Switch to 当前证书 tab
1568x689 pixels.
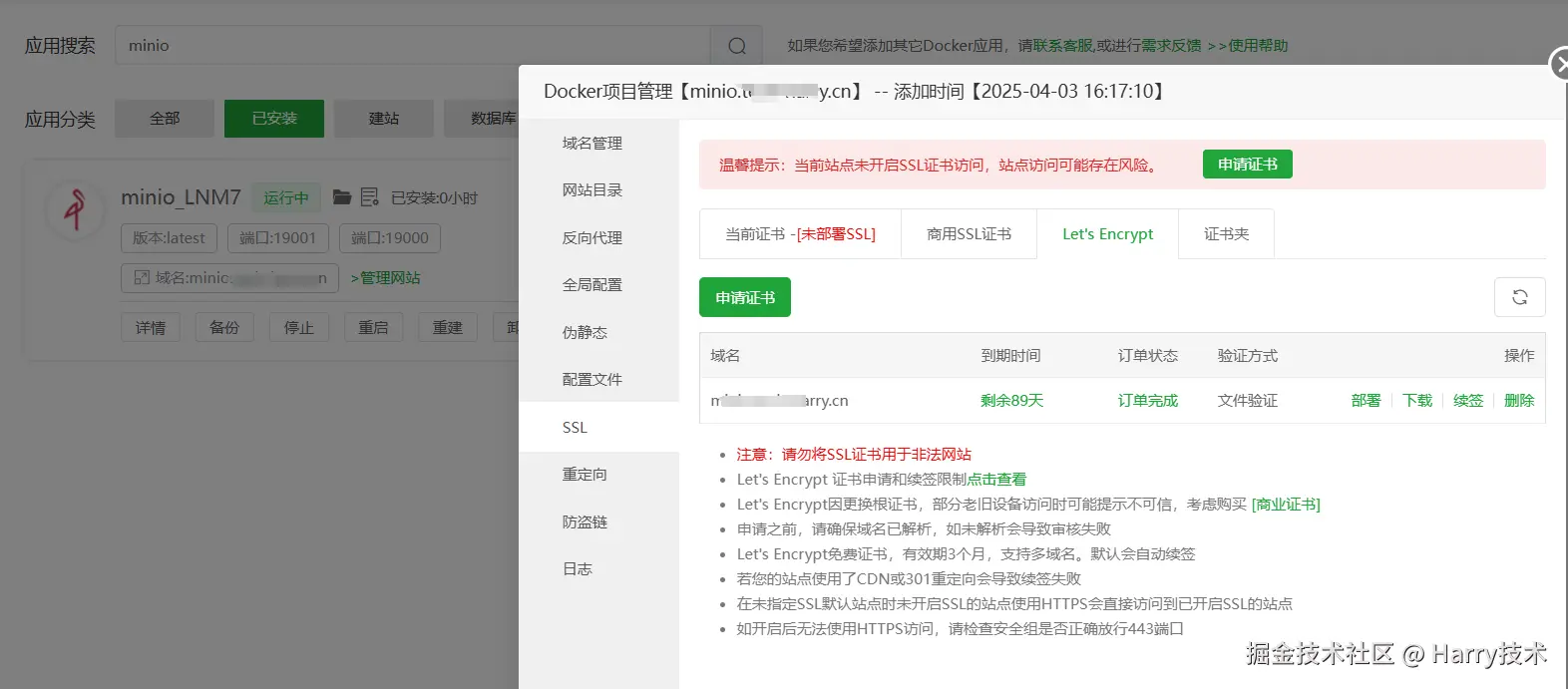[800, 234]
